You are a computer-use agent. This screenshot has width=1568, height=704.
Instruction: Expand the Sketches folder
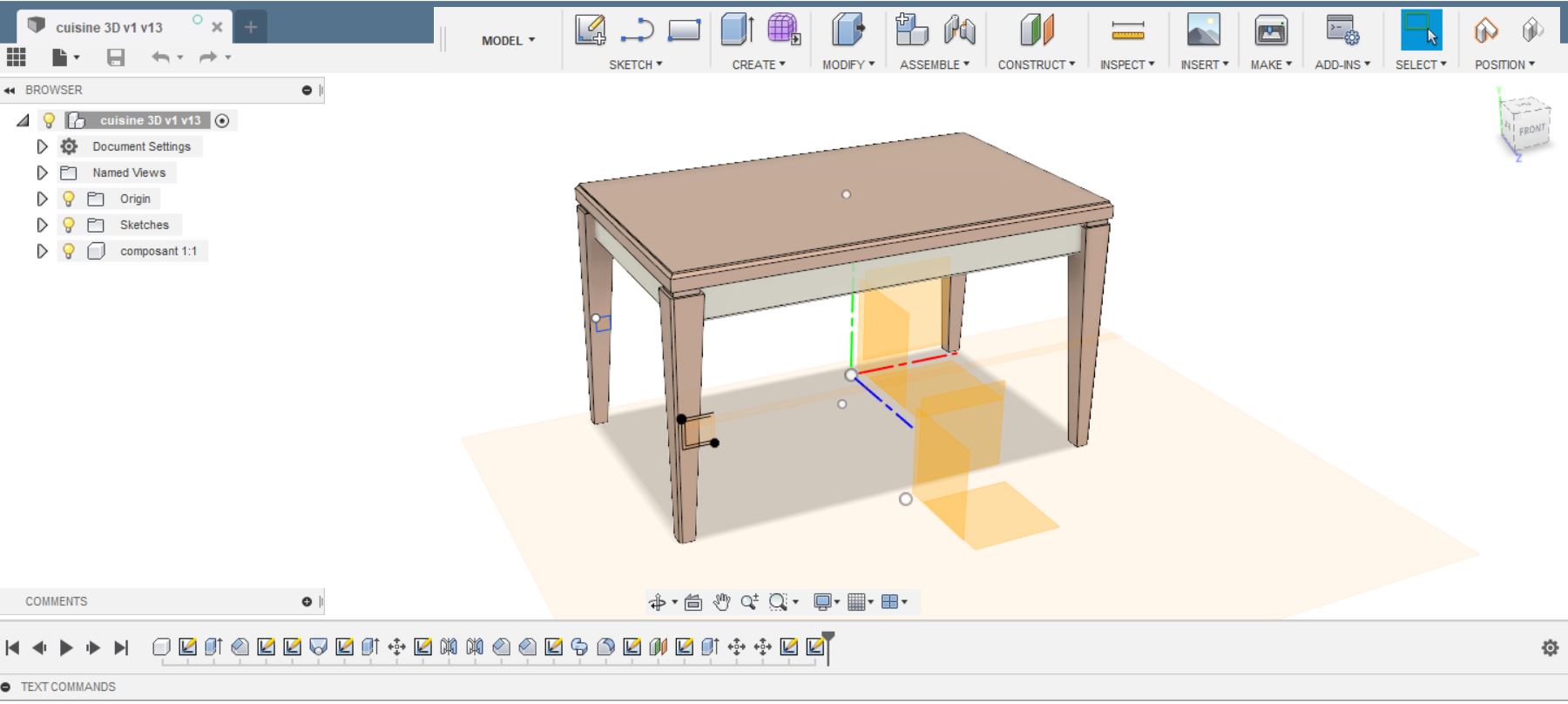[42, 225]
